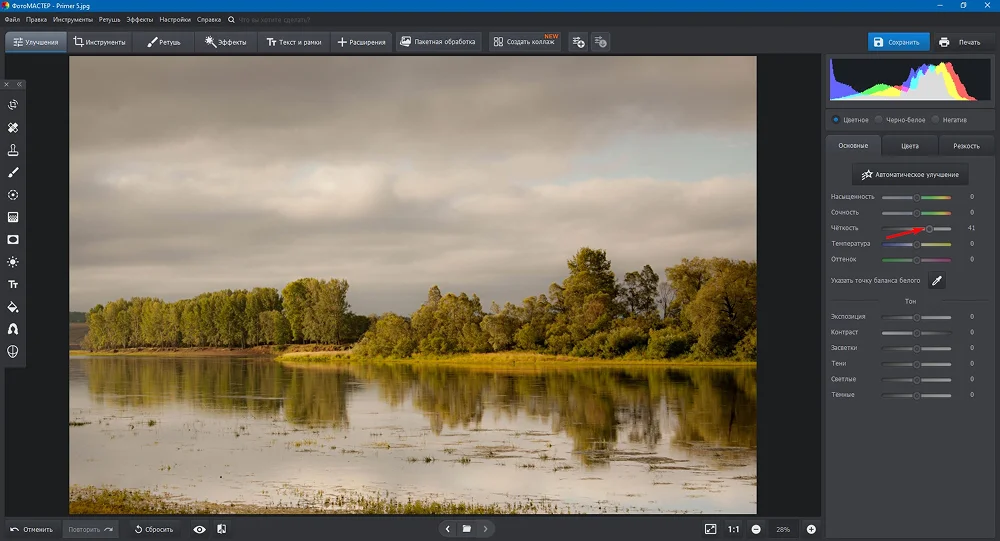Click the 28% zoom value field

click(783, 530)
